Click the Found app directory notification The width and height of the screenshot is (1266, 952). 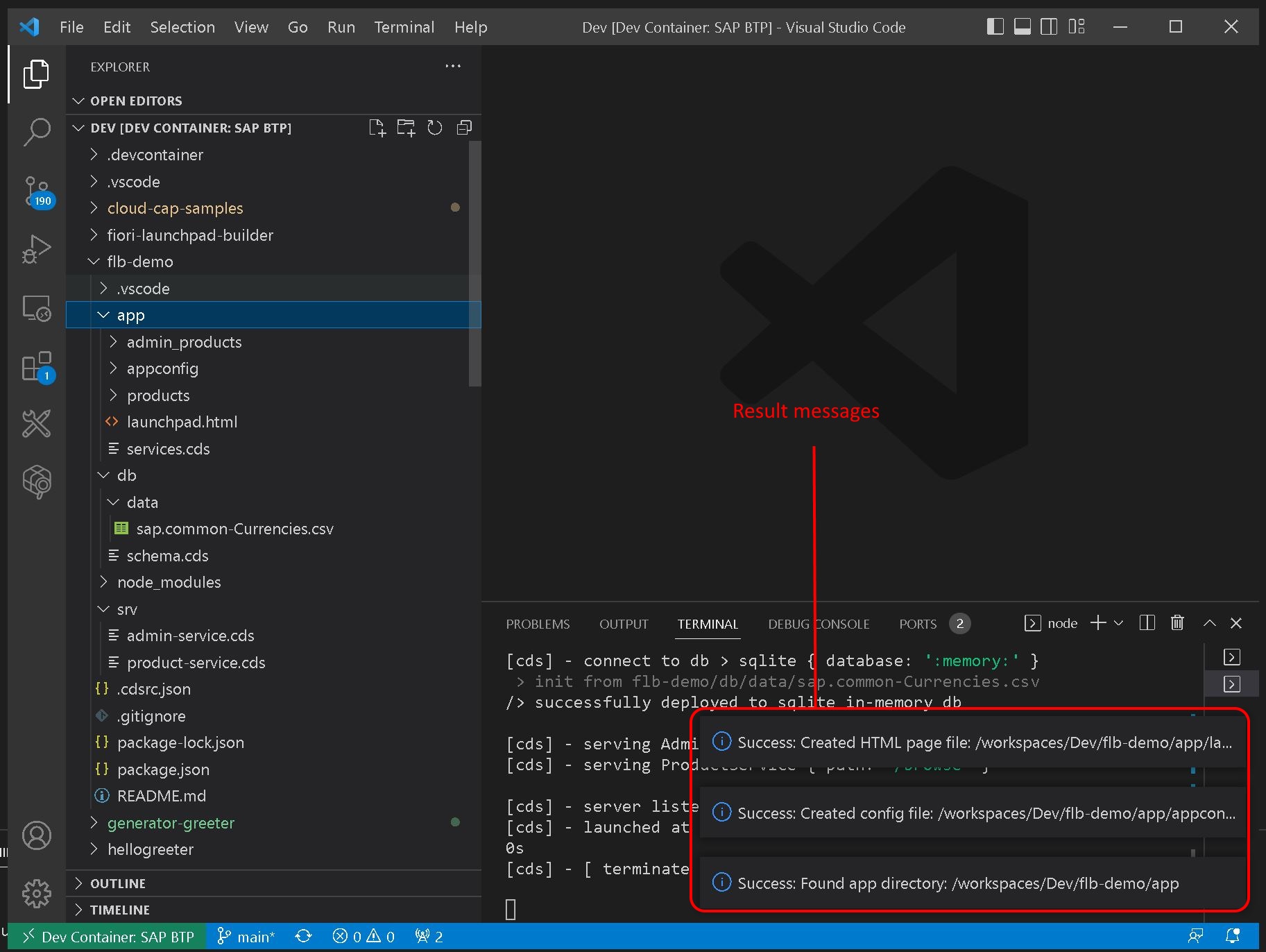click(973, 883)
